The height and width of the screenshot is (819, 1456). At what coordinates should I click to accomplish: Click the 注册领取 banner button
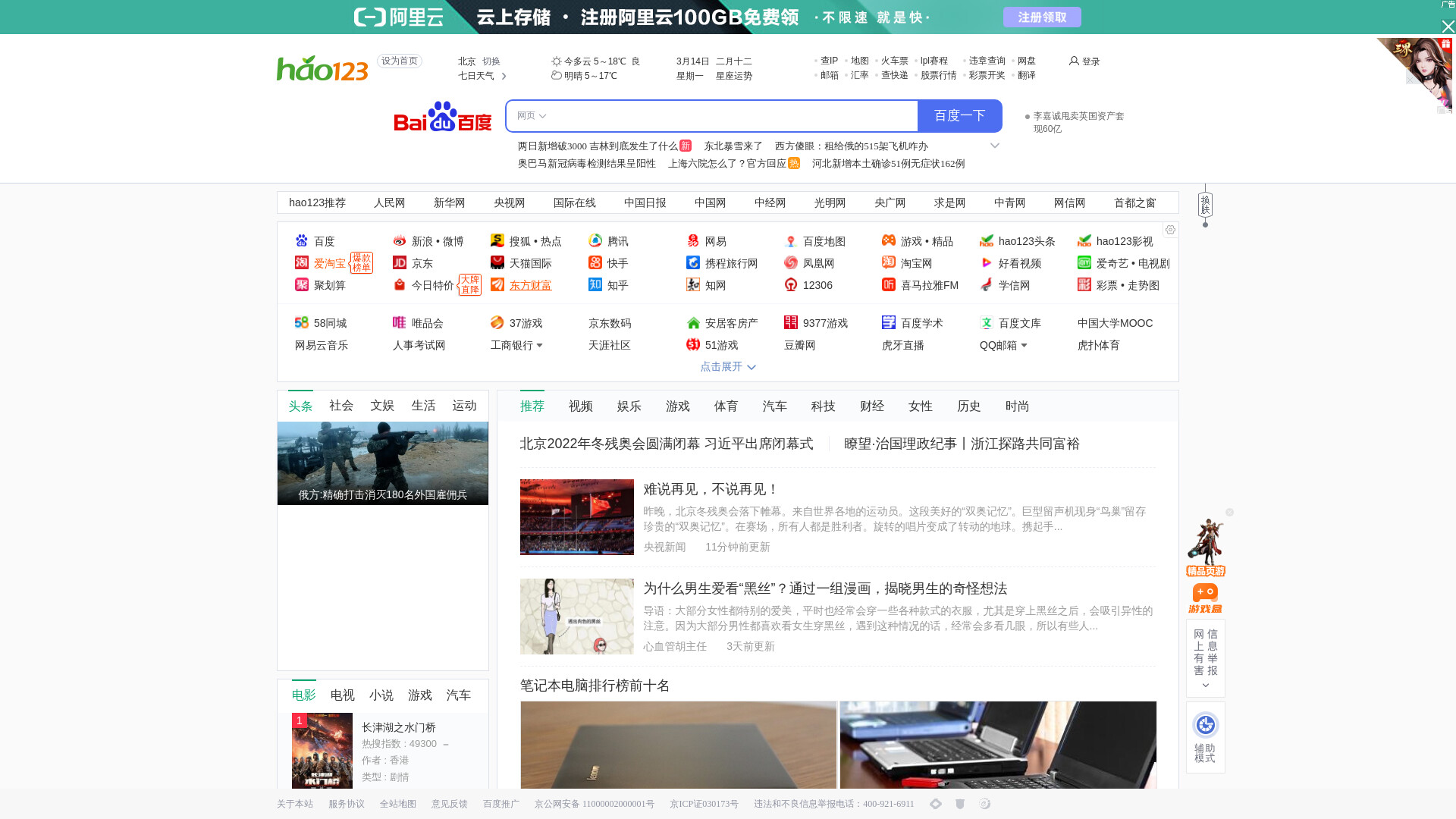pos(1042,17)
